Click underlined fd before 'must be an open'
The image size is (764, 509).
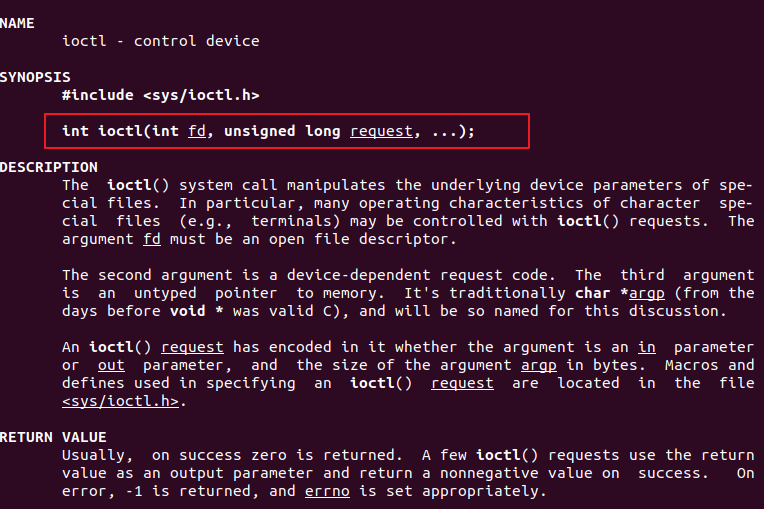(151, 239)
